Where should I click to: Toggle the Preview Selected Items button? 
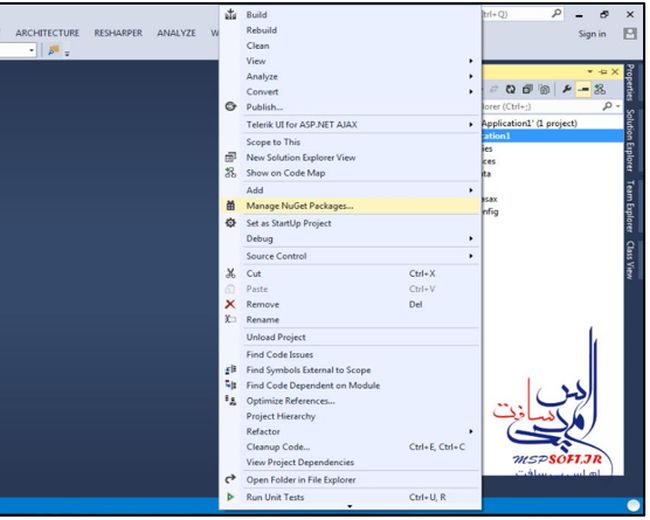(x=583, y=89)
